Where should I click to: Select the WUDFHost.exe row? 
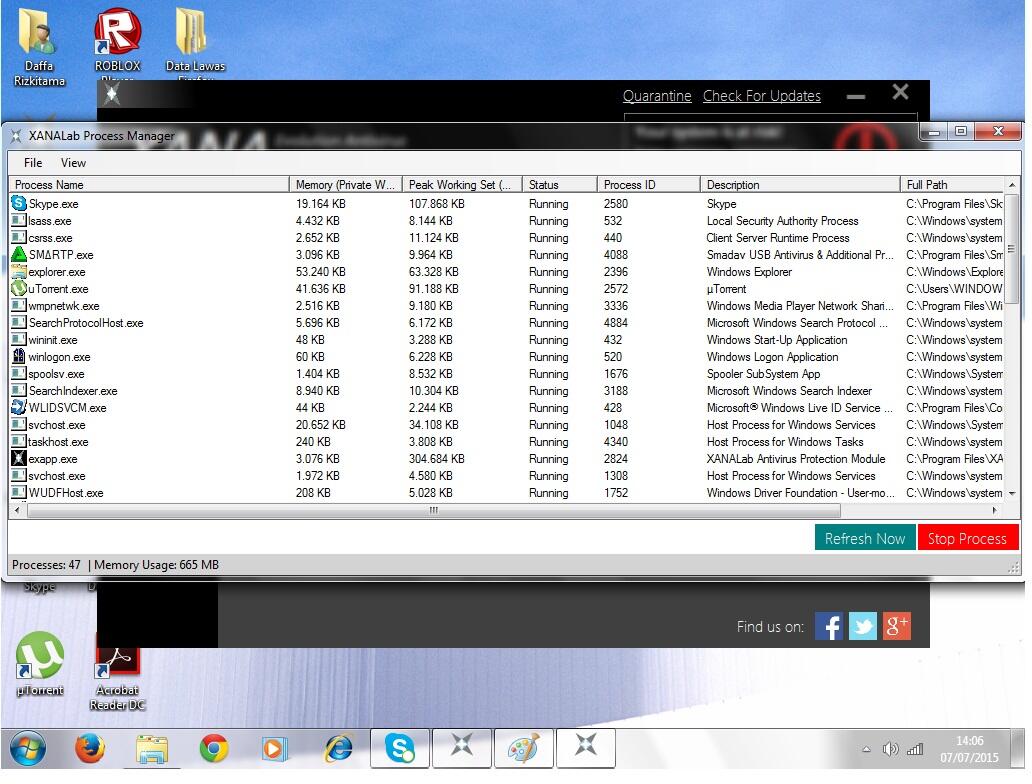[507, 492]
